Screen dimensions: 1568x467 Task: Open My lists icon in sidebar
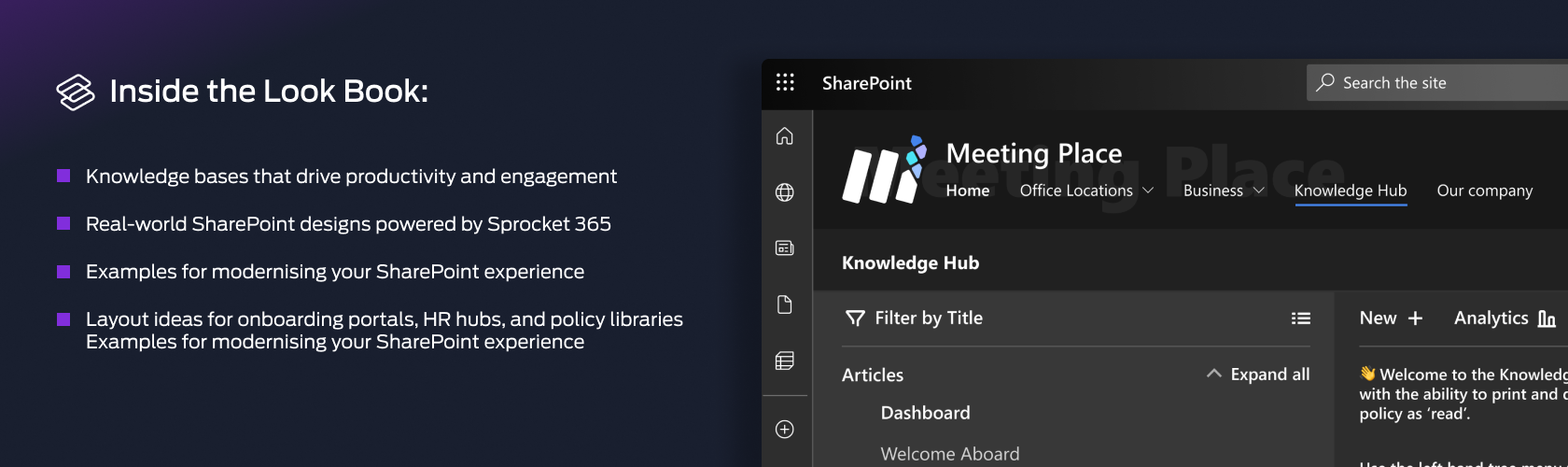(x=785, y=361)
